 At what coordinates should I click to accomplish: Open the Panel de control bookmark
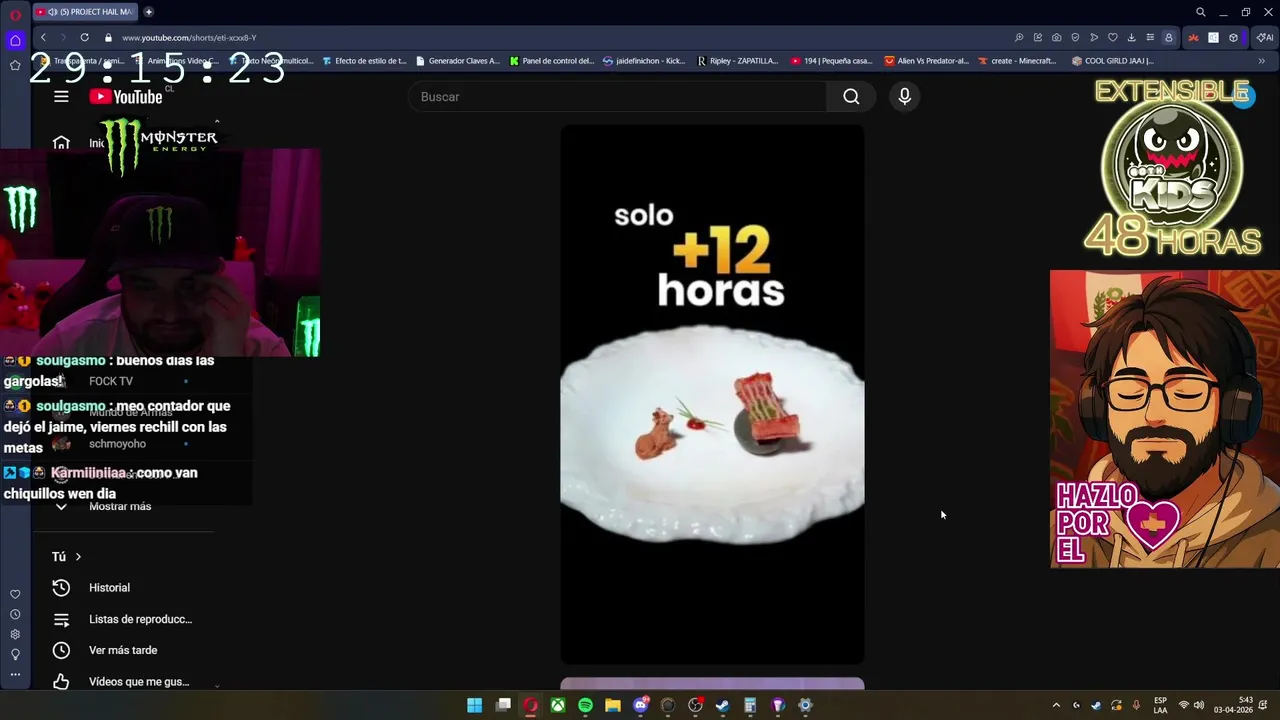tap(551, 61)
